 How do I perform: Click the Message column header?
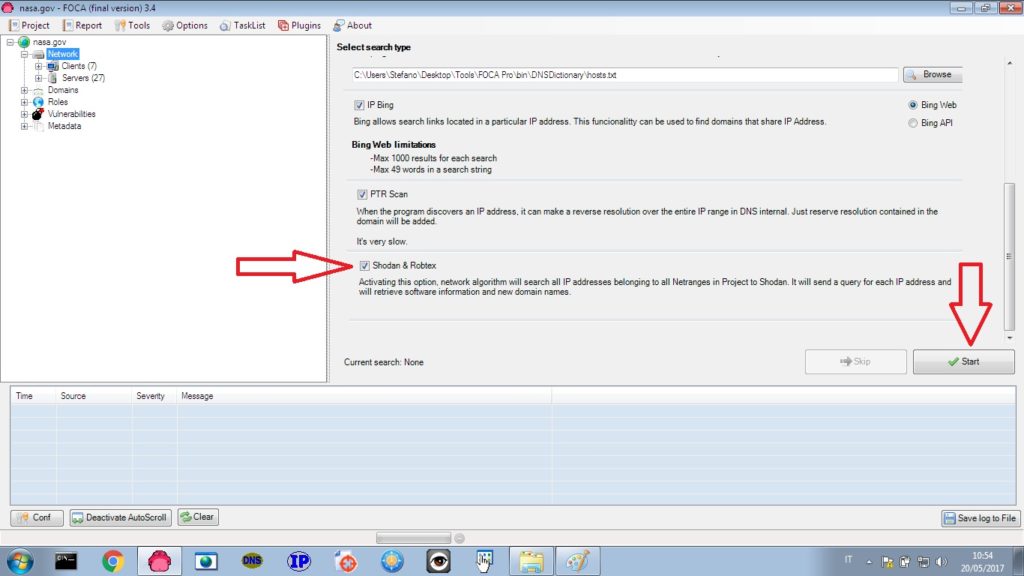pos(364,396)
